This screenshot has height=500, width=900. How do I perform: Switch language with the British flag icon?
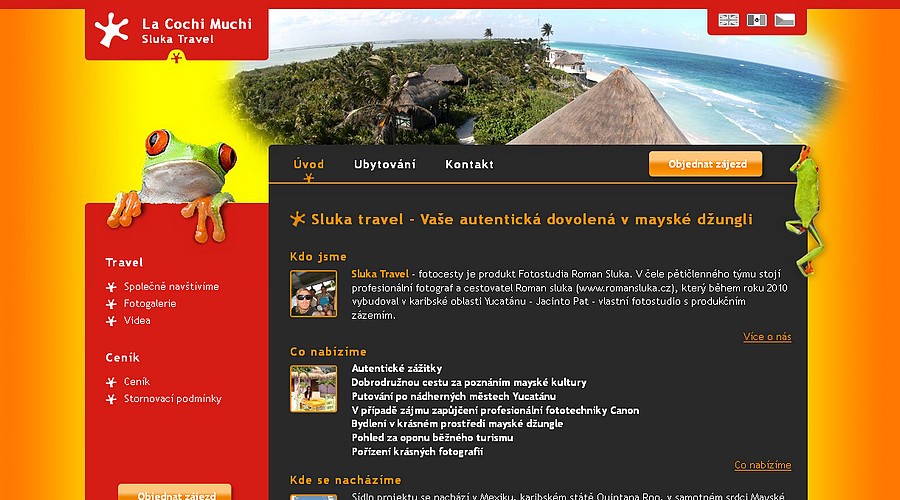[728, 20]
